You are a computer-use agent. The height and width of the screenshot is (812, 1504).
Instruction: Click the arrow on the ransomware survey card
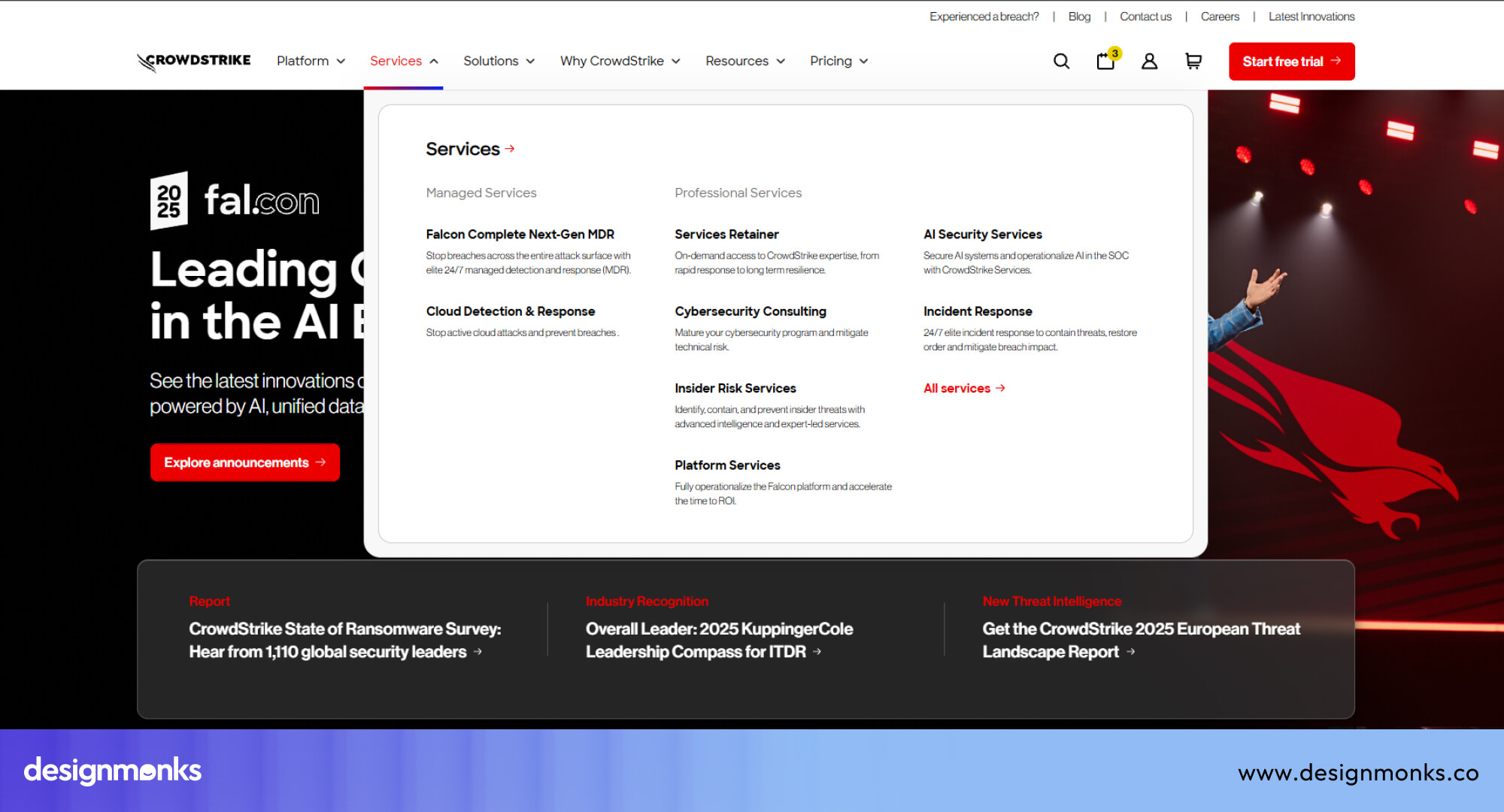[x=479, y=653]
